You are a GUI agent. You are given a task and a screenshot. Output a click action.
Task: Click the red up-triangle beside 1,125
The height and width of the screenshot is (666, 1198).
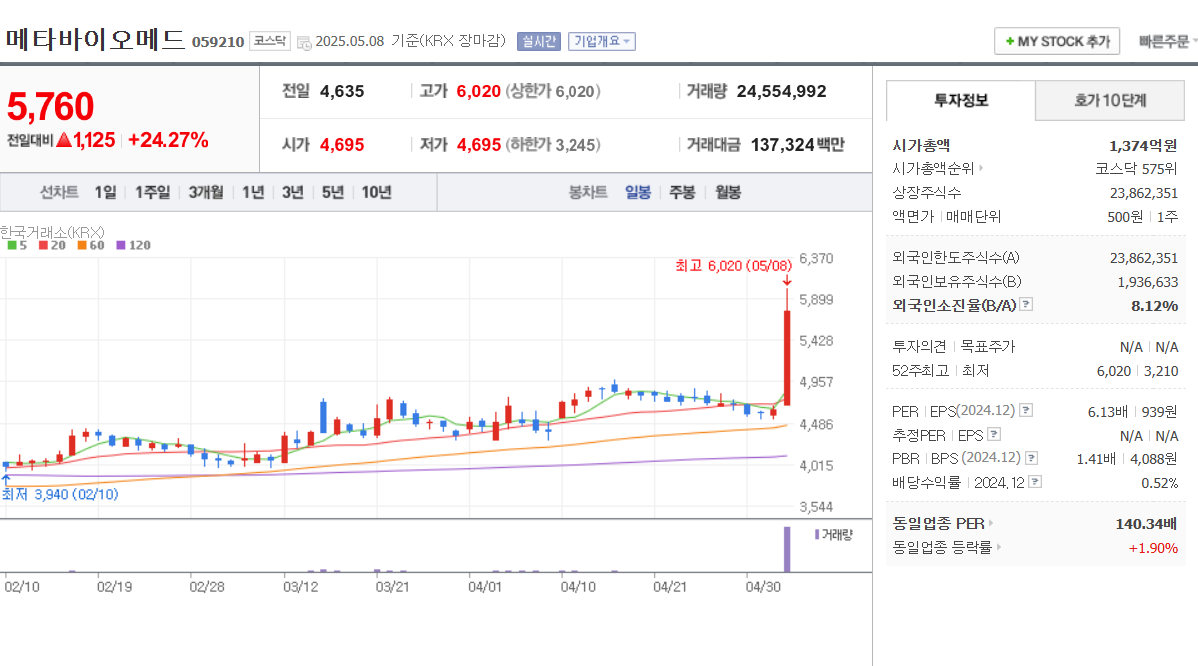tap(64, 140)
